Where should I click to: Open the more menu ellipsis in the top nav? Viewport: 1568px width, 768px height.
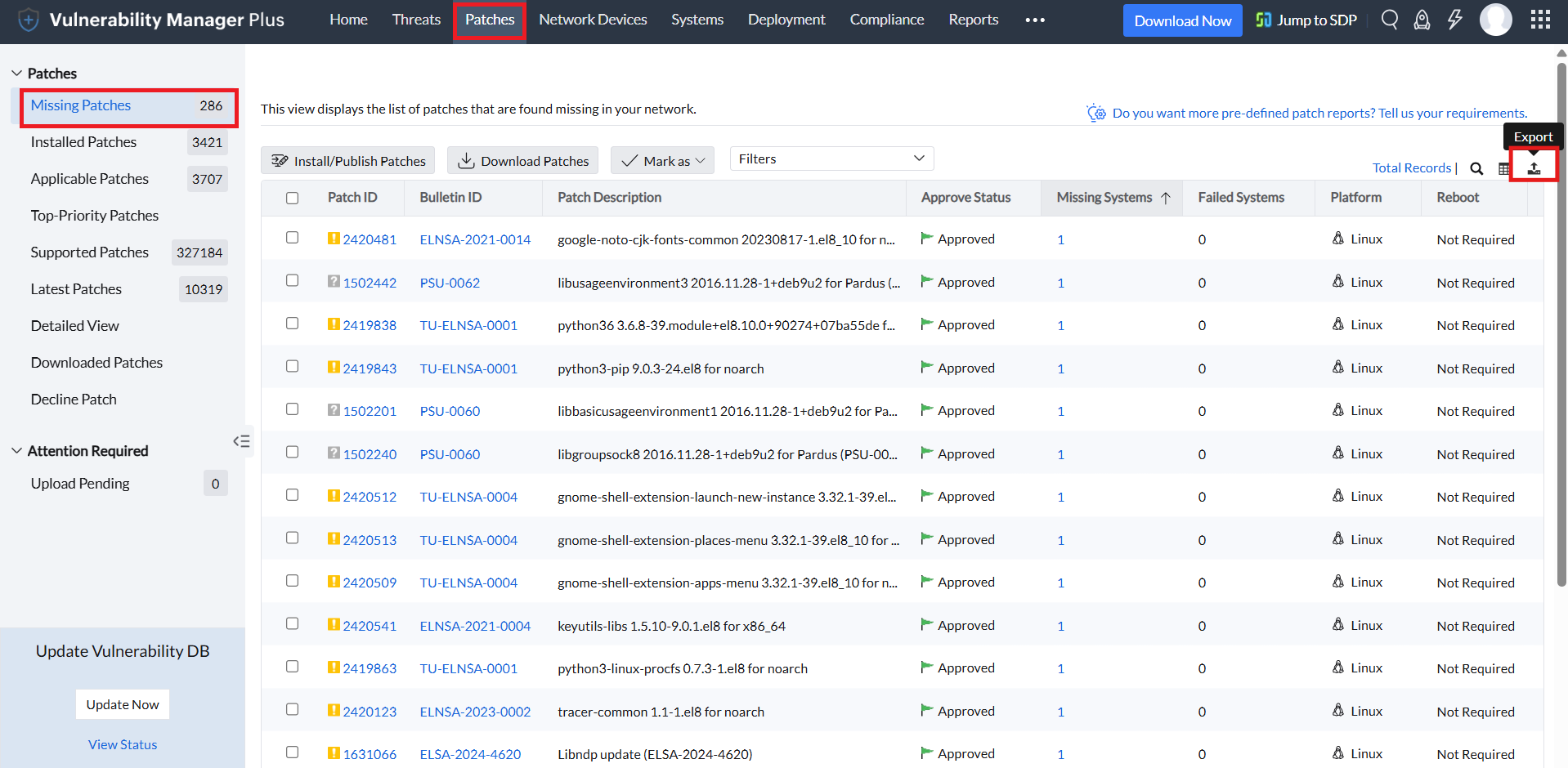1035,20
